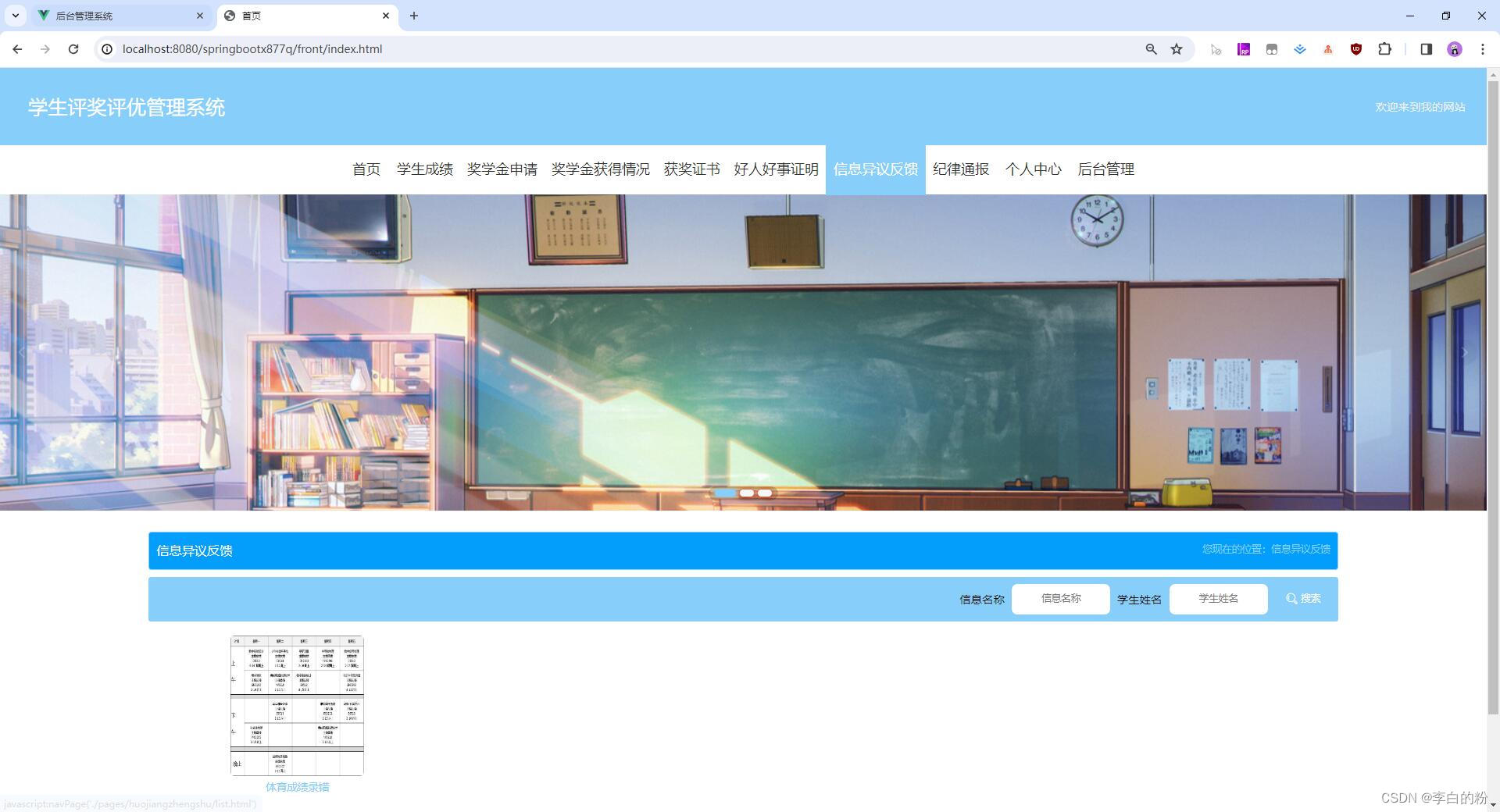Click the 学生评奖评优管理系统 site title
The height and width of the screenshot is (812, 1500).
[127, 107]
